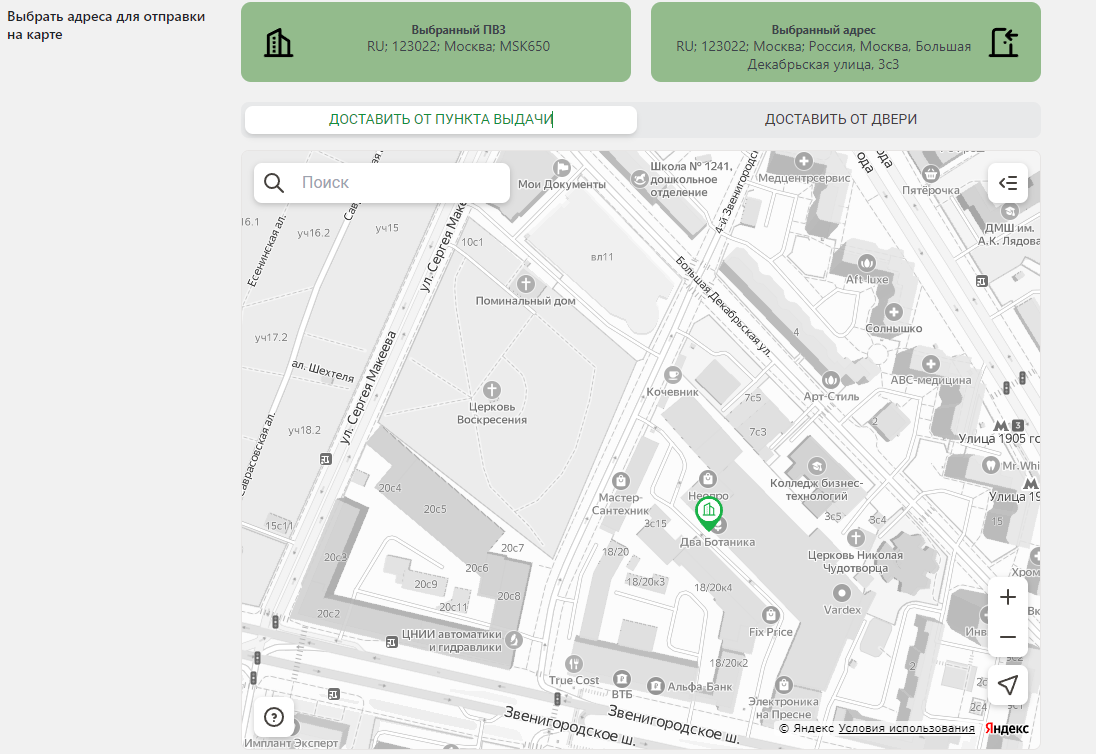Open the map list panel toggle
1096x754 pixels.
pyautogui.click(x=1007, y=183)
